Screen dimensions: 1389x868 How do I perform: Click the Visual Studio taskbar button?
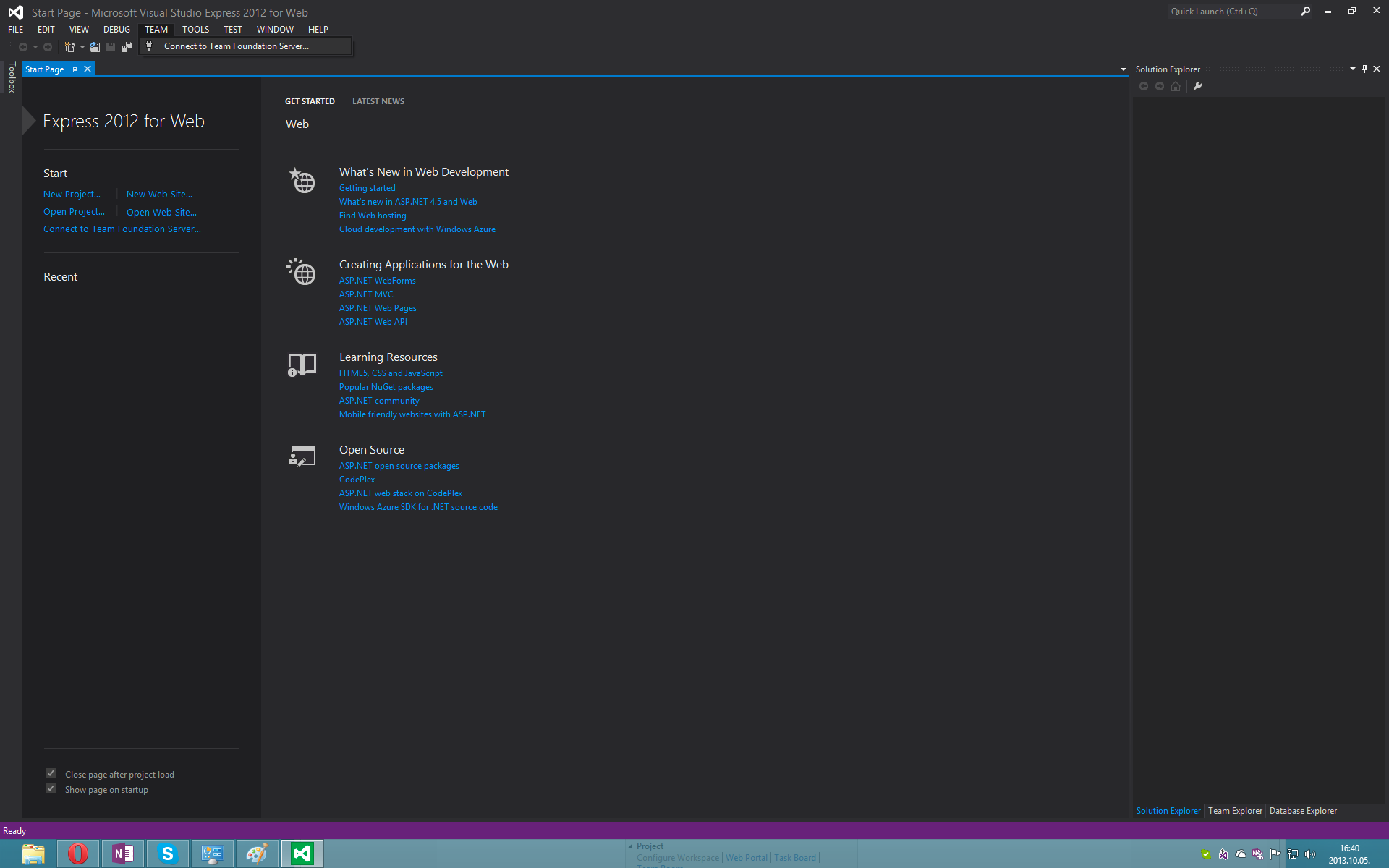[302, 854]
